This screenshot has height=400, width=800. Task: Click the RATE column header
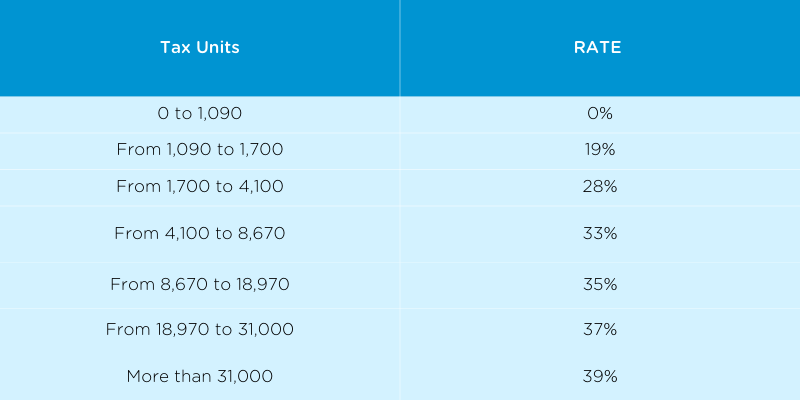tap(600, 48)
